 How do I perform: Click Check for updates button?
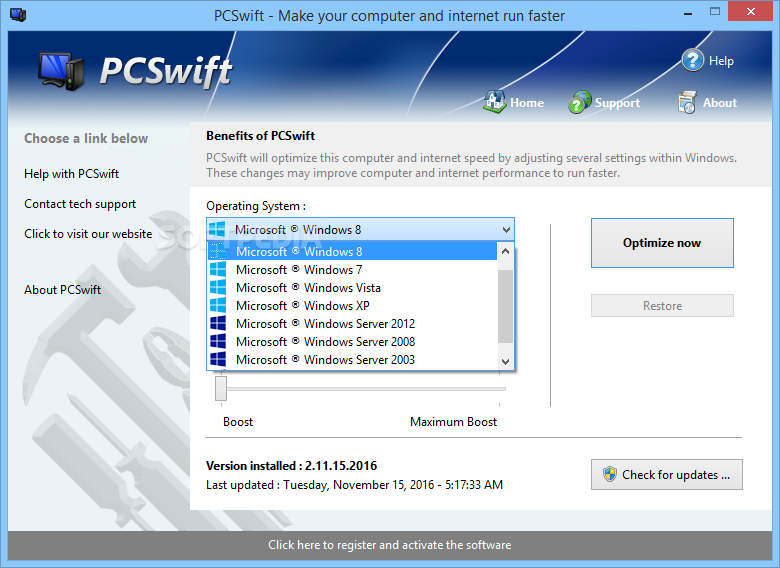pos(667,474)
